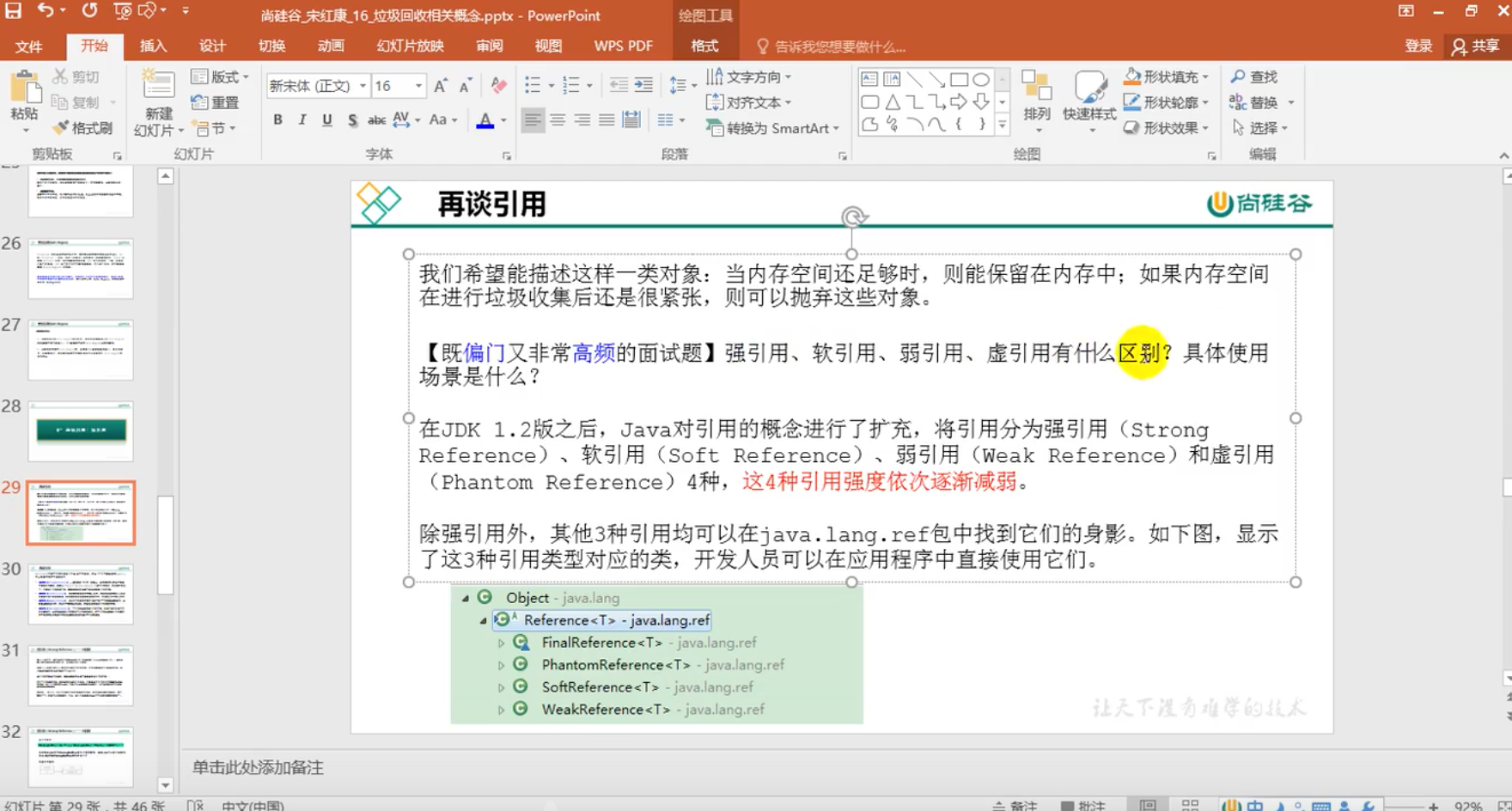Open the 版式 layout dropdown
Screen dimensions: 1512x811
click(x=220, y=76)
